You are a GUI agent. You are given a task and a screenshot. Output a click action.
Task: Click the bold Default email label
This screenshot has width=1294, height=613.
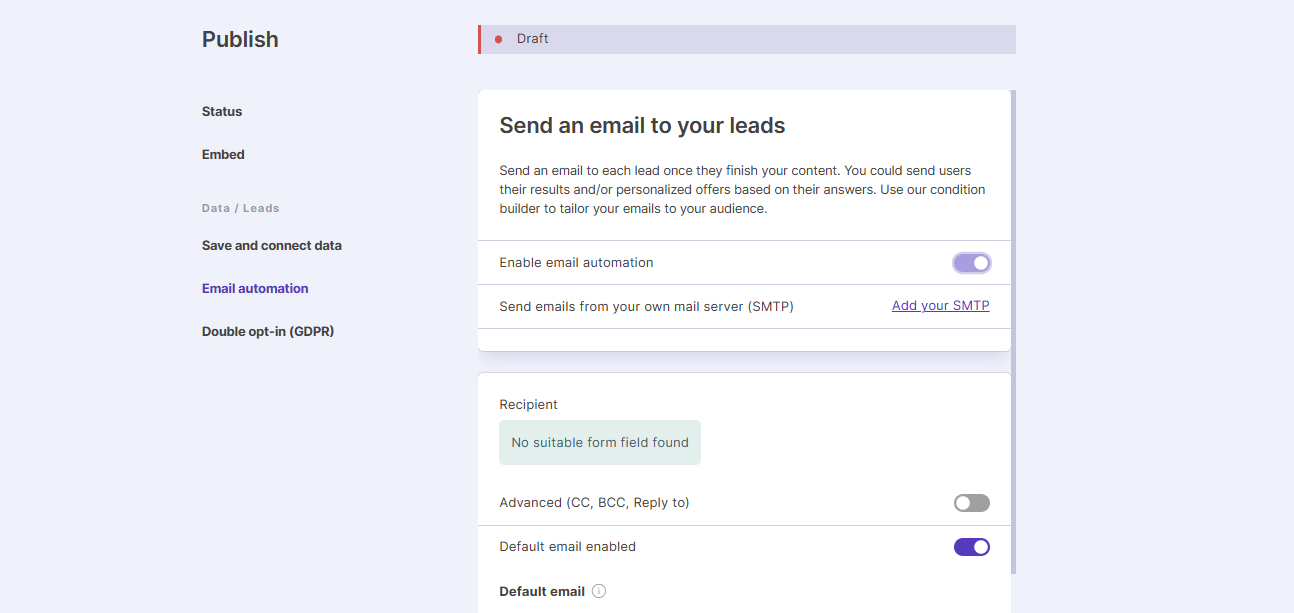tap(541, 591)
